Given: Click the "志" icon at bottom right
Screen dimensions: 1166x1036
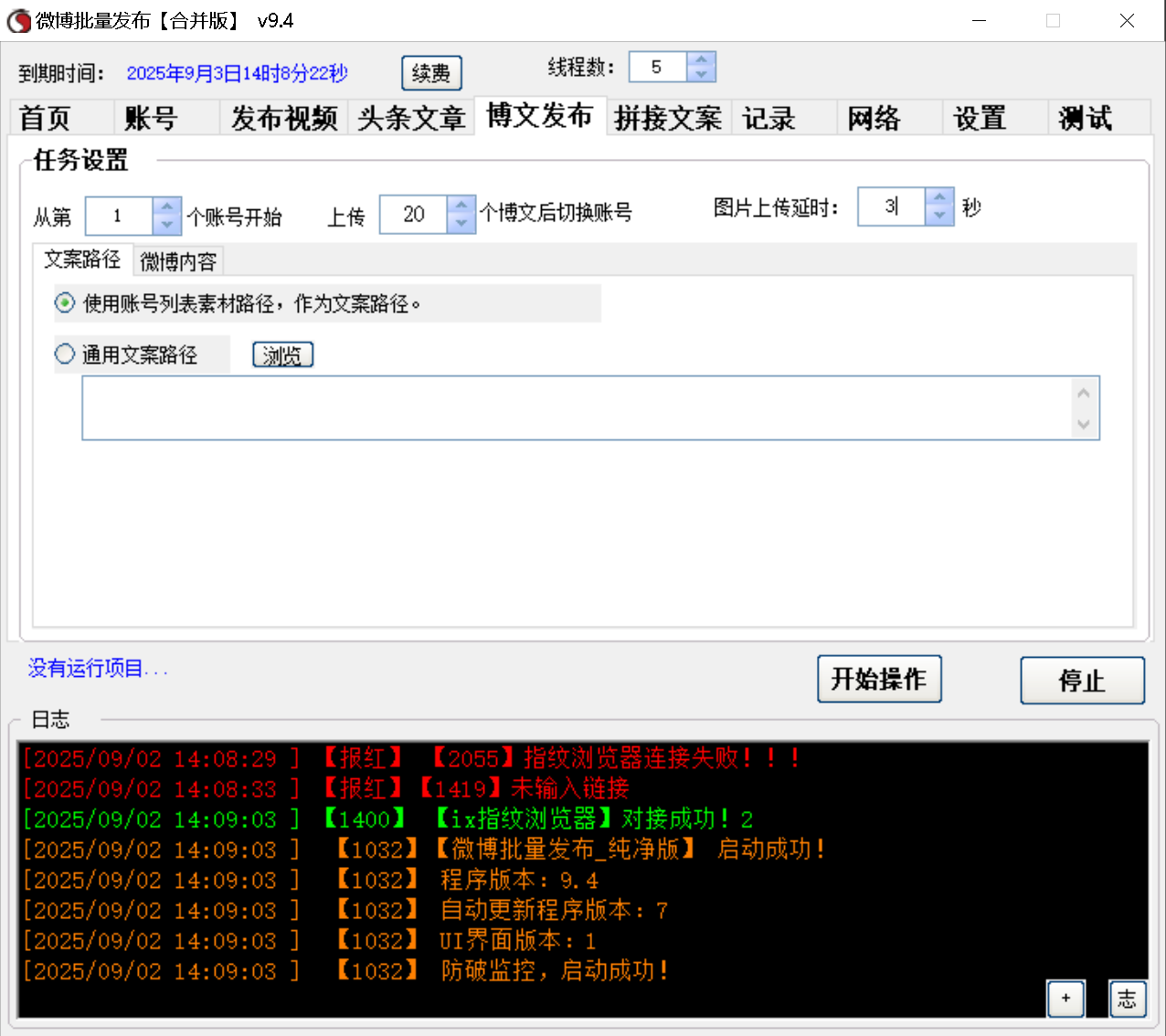Looking at the screenshot, I should 1128,999.
